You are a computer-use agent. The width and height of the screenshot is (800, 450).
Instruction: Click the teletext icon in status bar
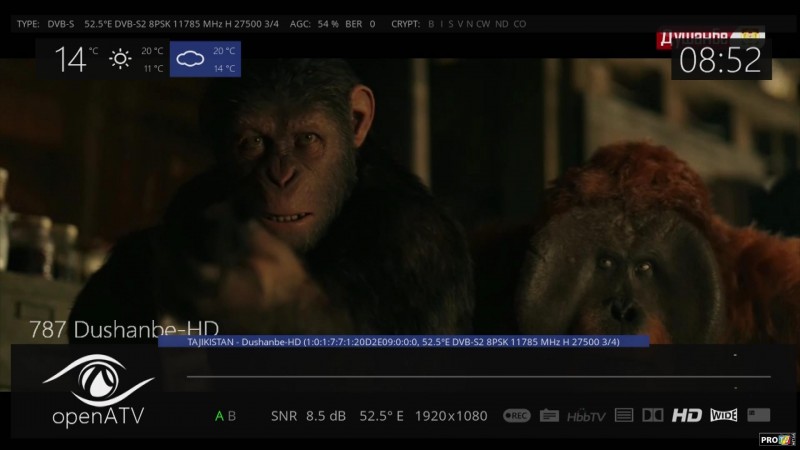pos(624,415)
